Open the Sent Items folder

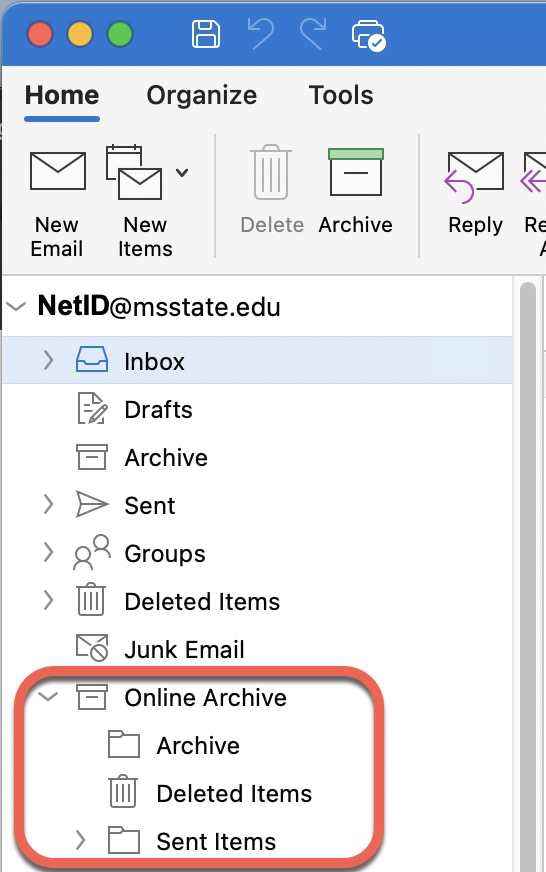(x=216, y=841)
